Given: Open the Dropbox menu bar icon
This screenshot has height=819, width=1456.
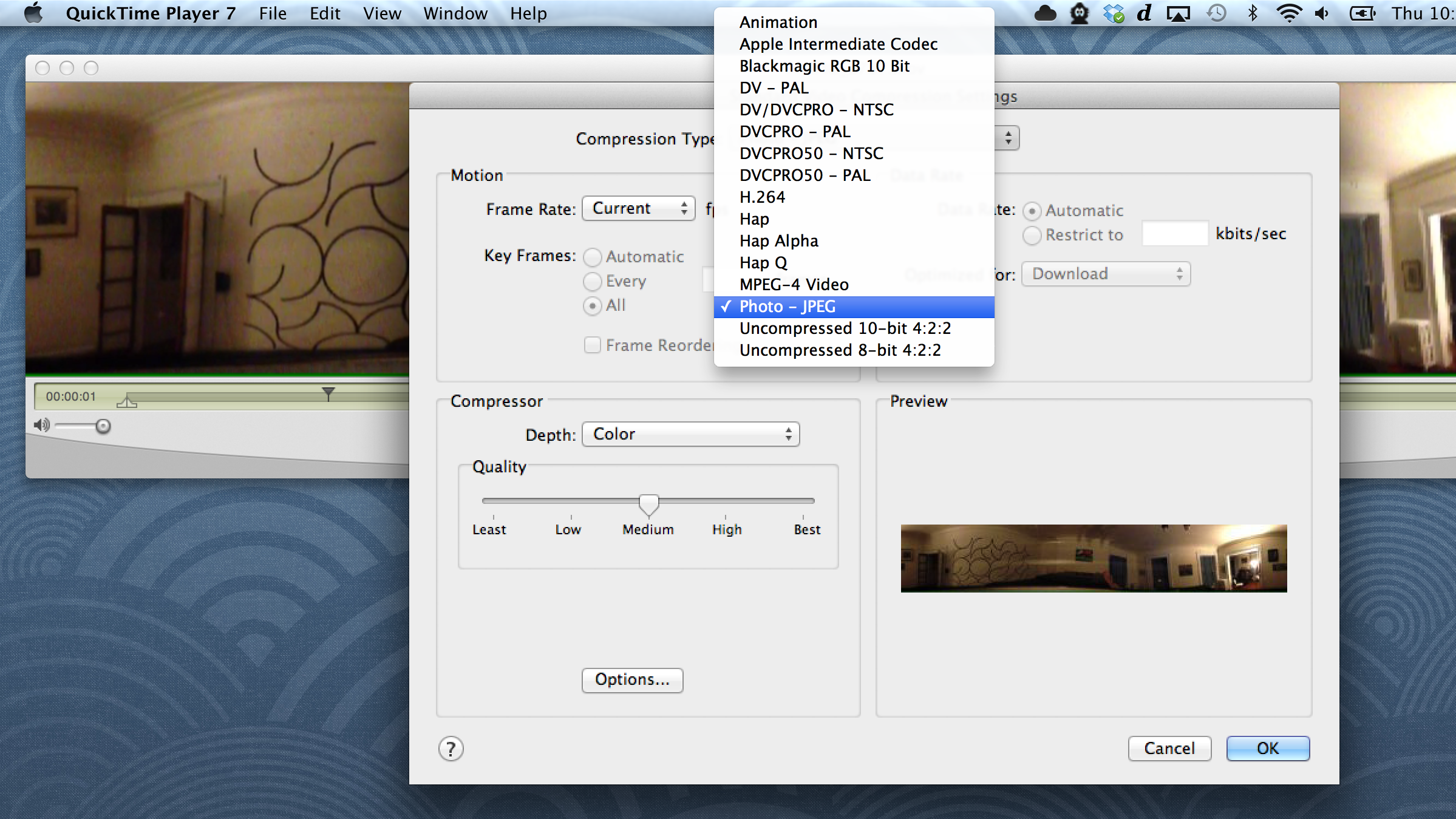Looking at the screenshot, I should click(x=1114, y=13).
